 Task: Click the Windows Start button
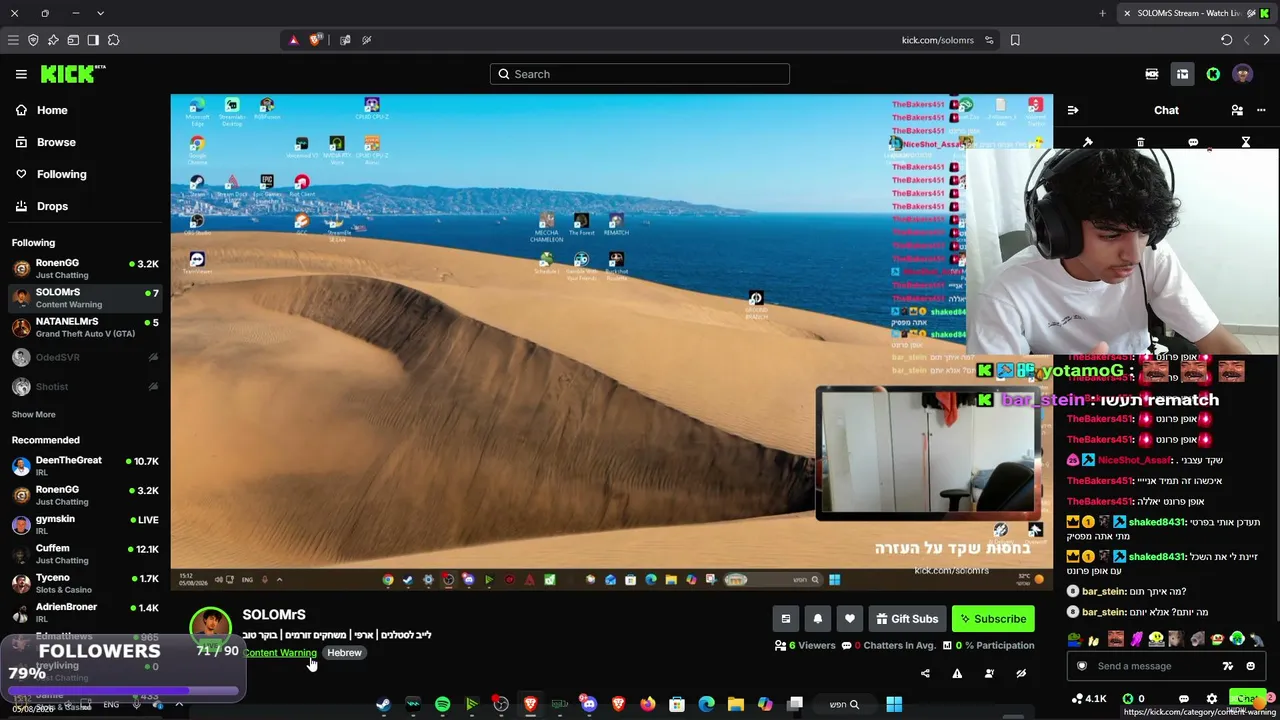[894, 704]
